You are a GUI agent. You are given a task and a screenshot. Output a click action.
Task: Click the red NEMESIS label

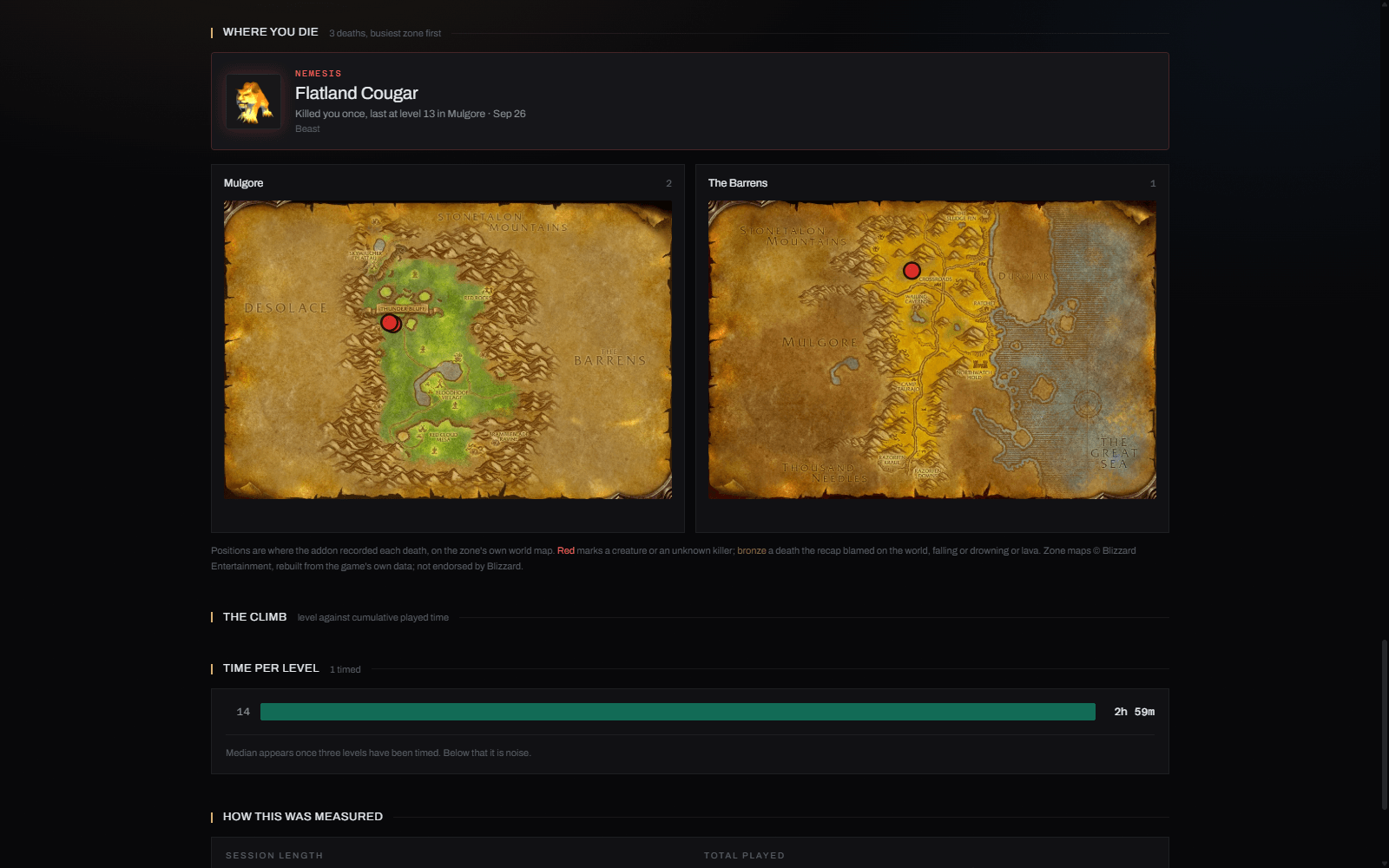[x=318, y=74]
